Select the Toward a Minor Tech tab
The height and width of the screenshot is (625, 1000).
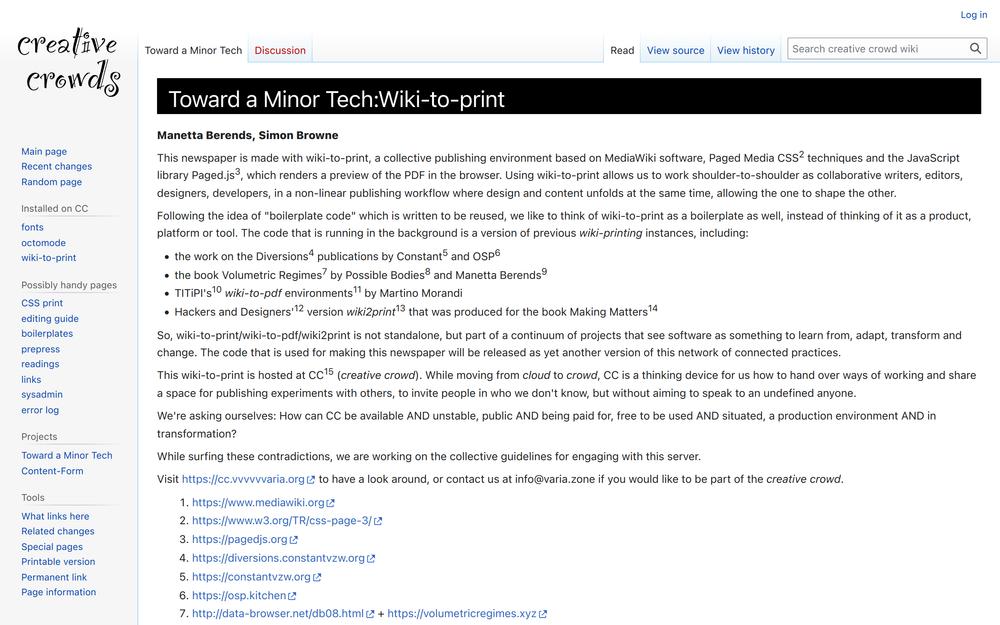(193, 50)
